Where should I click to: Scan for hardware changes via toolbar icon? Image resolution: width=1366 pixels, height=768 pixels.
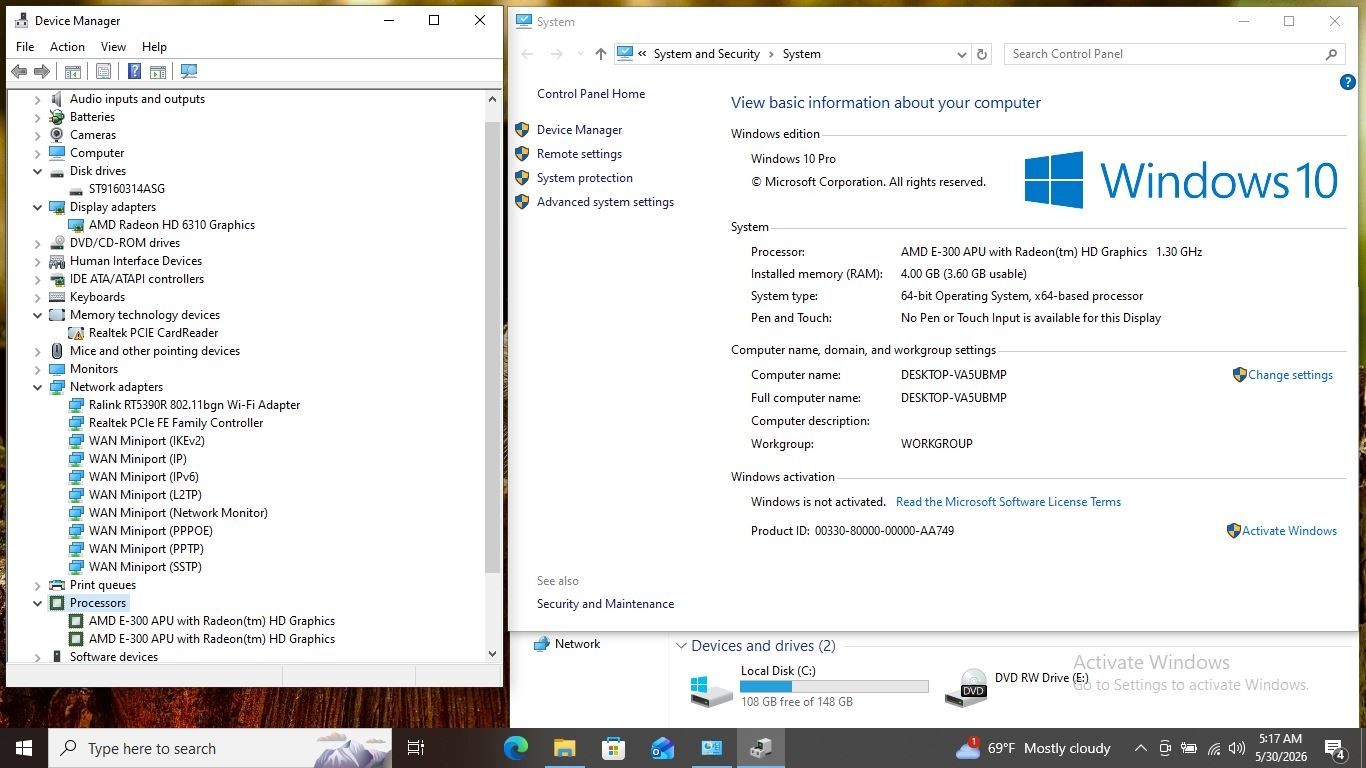pos(189,71)
